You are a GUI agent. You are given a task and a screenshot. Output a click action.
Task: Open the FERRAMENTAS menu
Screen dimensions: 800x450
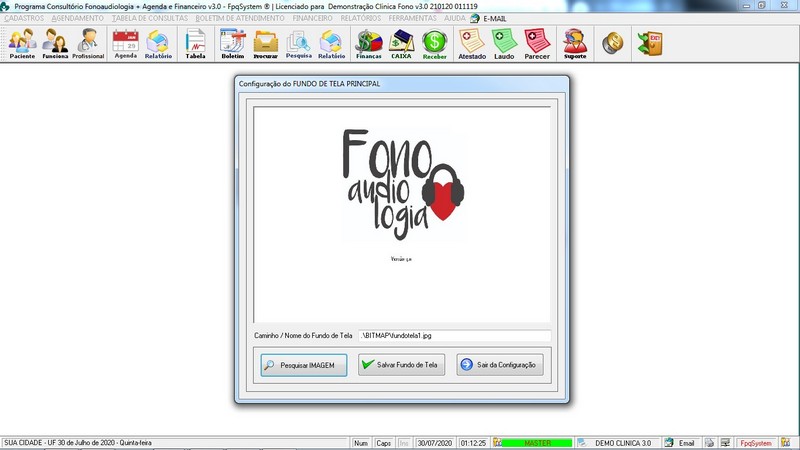pos(412,18)
